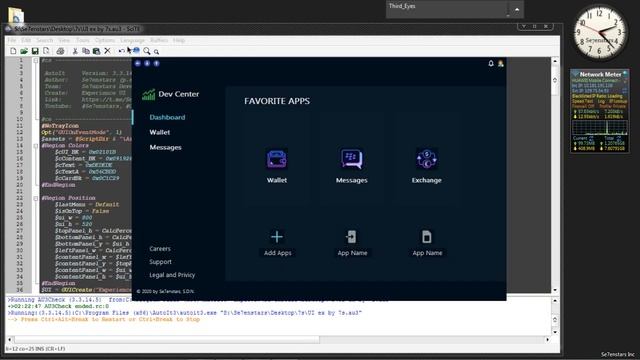Screen dimensions: 640x360
Task: Click the Open file folder icon in SciTE
Action: coord(24,51)
